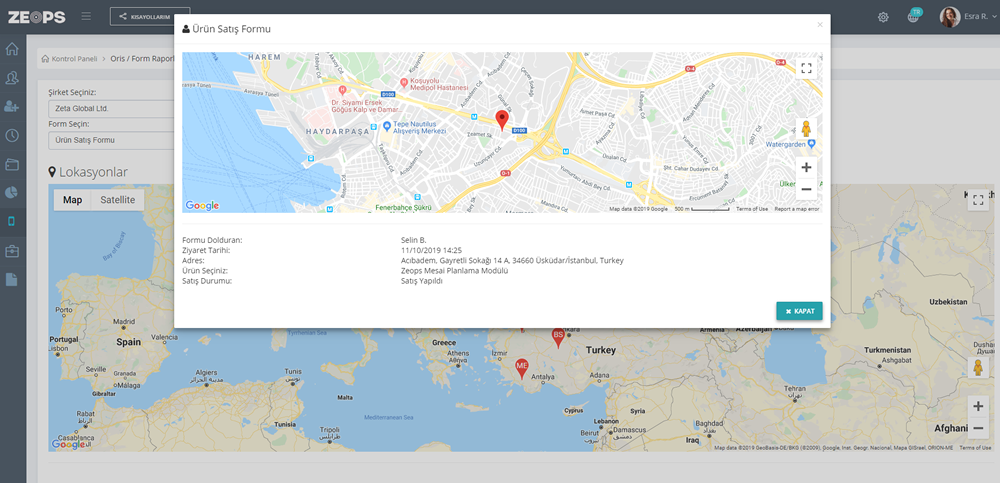The width and height of the screenshot is (1000, 483).
Task: Click the visit date '11/10/2019 14:25'
Action: [431, 250]
